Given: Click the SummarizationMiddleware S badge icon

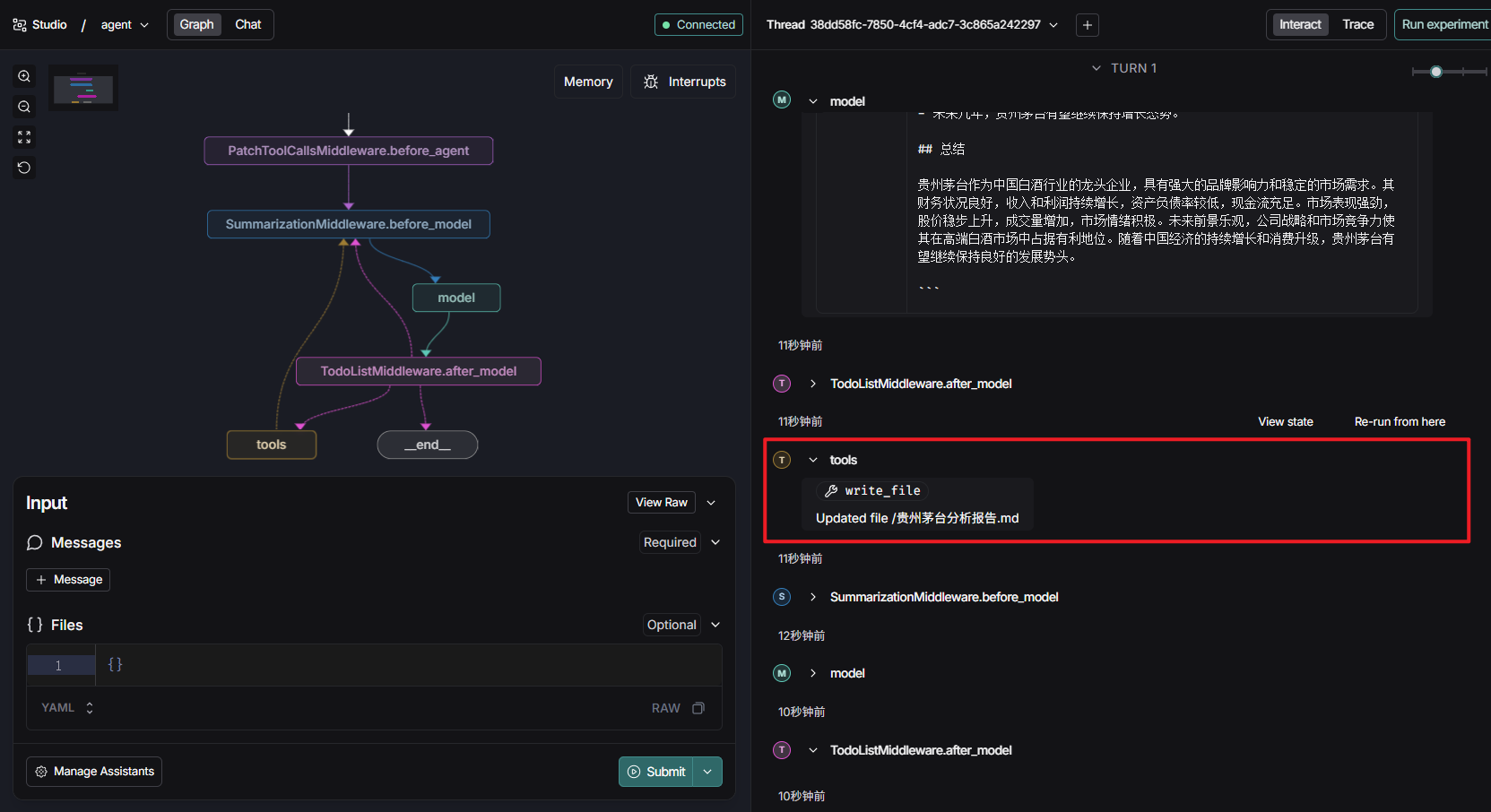Looking at the screenshot, I should point(782,597).
